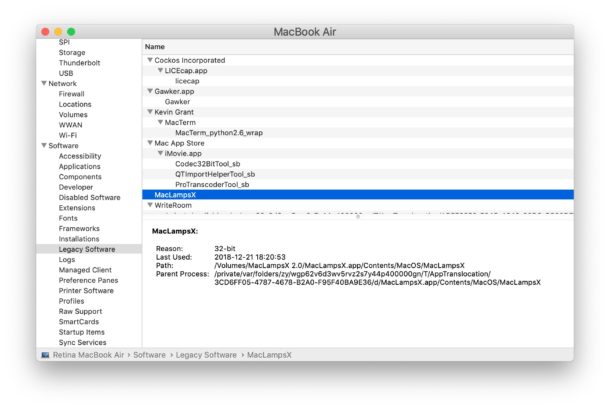The width and height of the screenshot is (610, 409).
Task: Click the 32-bit Reason value
Action: (225, 248)
